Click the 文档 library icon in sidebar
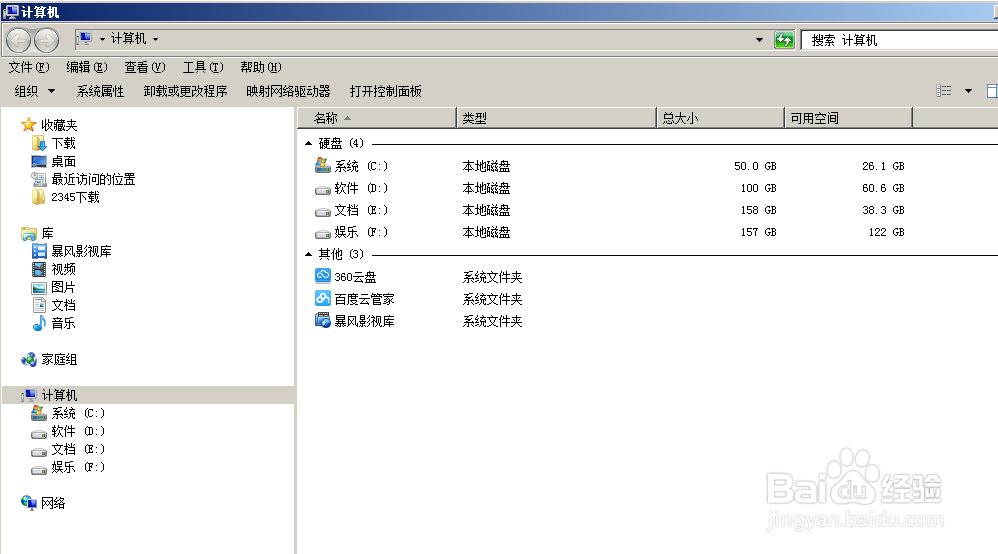 [x=39, y=305]
